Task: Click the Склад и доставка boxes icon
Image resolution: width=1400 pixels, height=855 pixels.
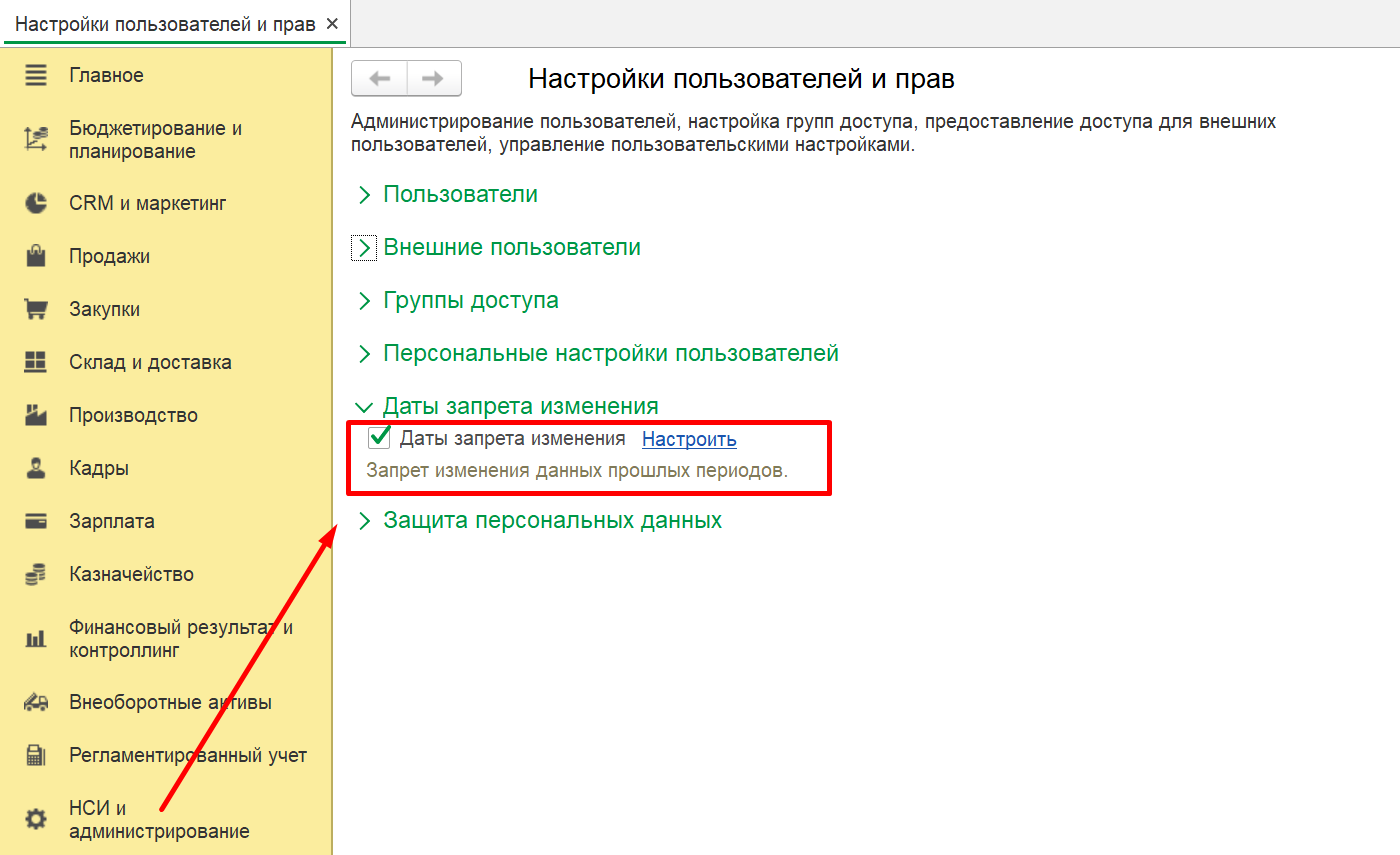Action: pyautogui.click(x=36, y=362)
